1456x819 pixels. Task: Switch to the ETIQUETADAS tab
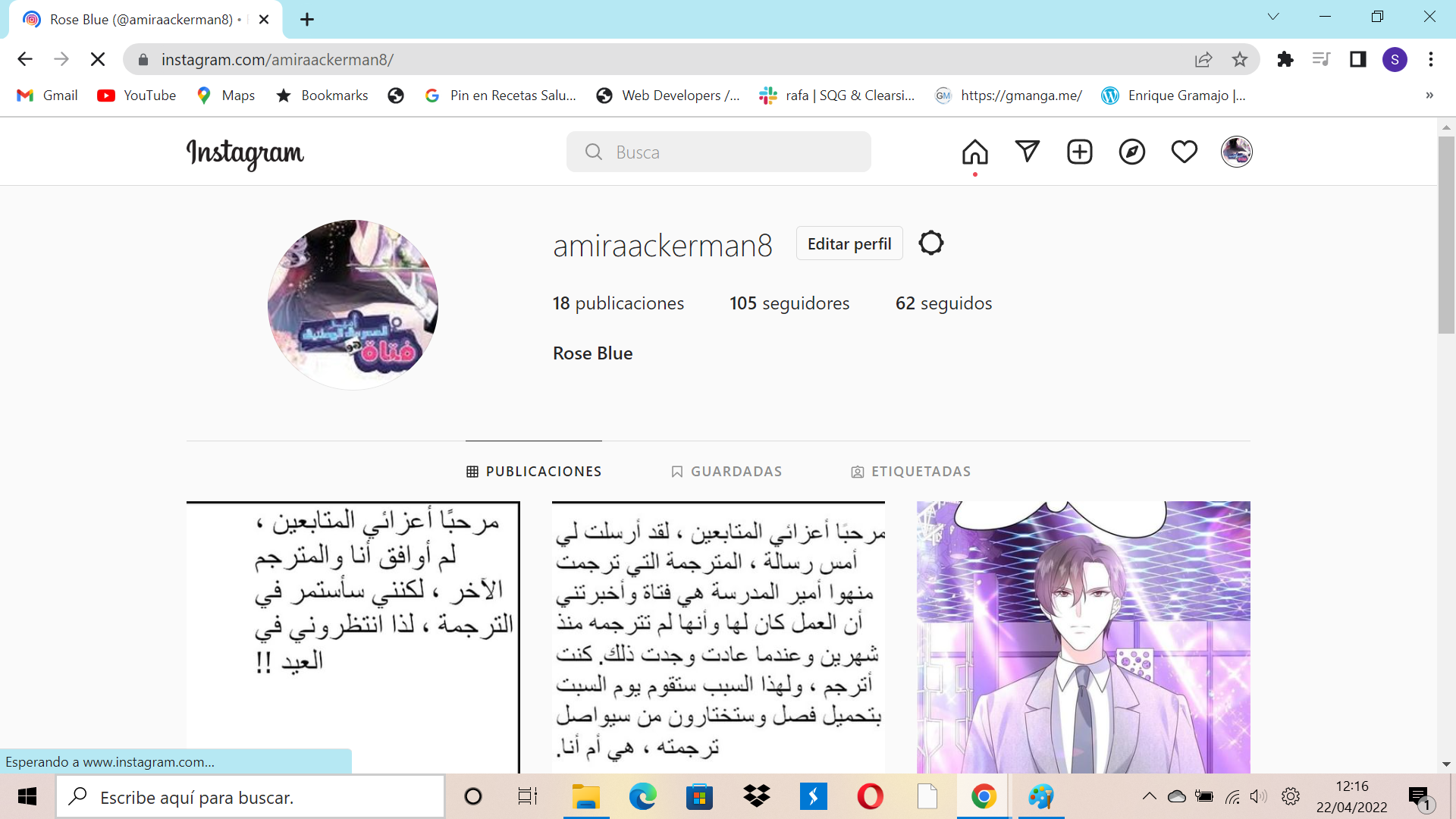click(911, 472)
